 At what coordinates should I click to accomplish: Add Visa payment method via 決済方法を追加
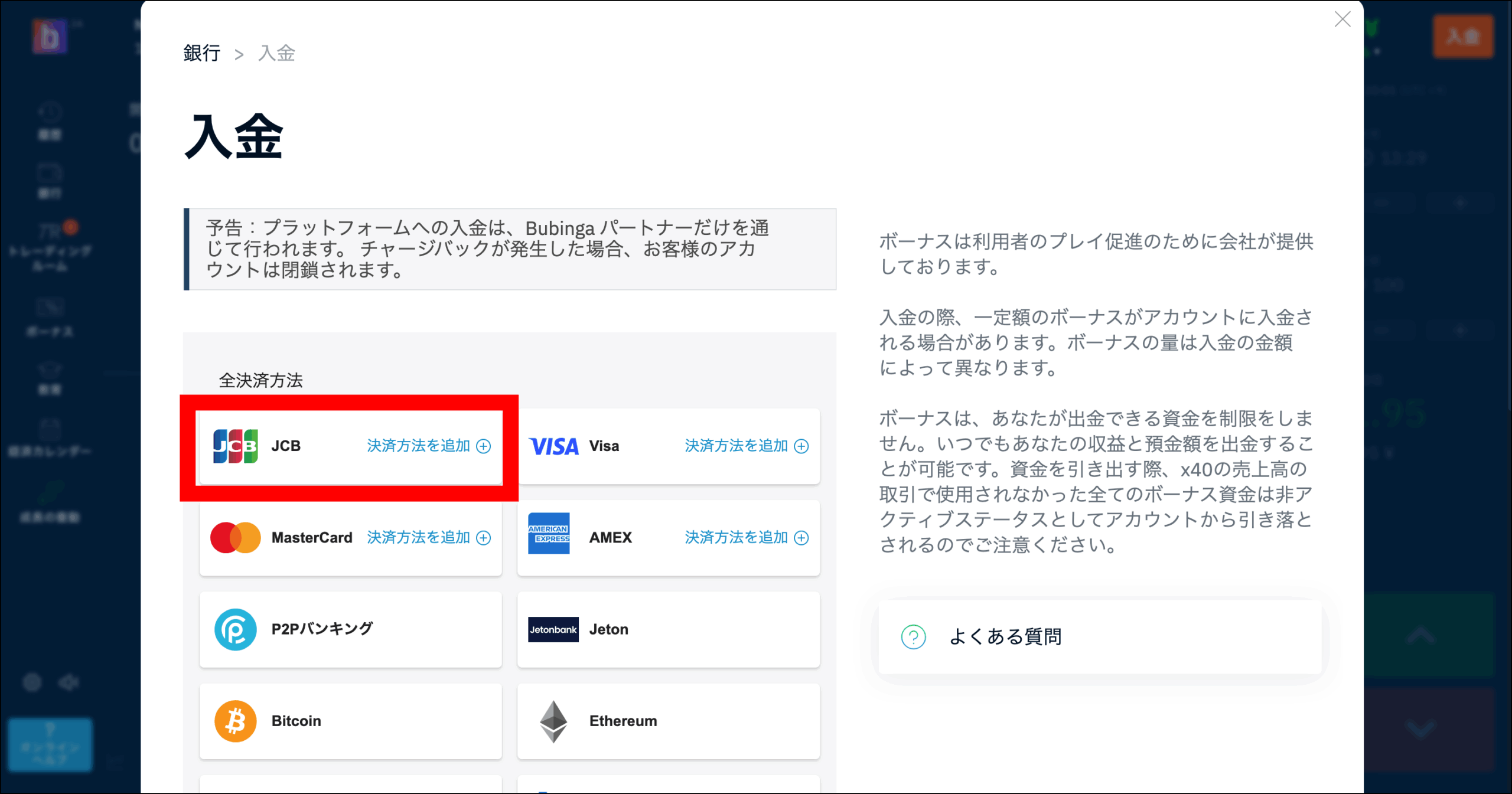tap(736, 446)
